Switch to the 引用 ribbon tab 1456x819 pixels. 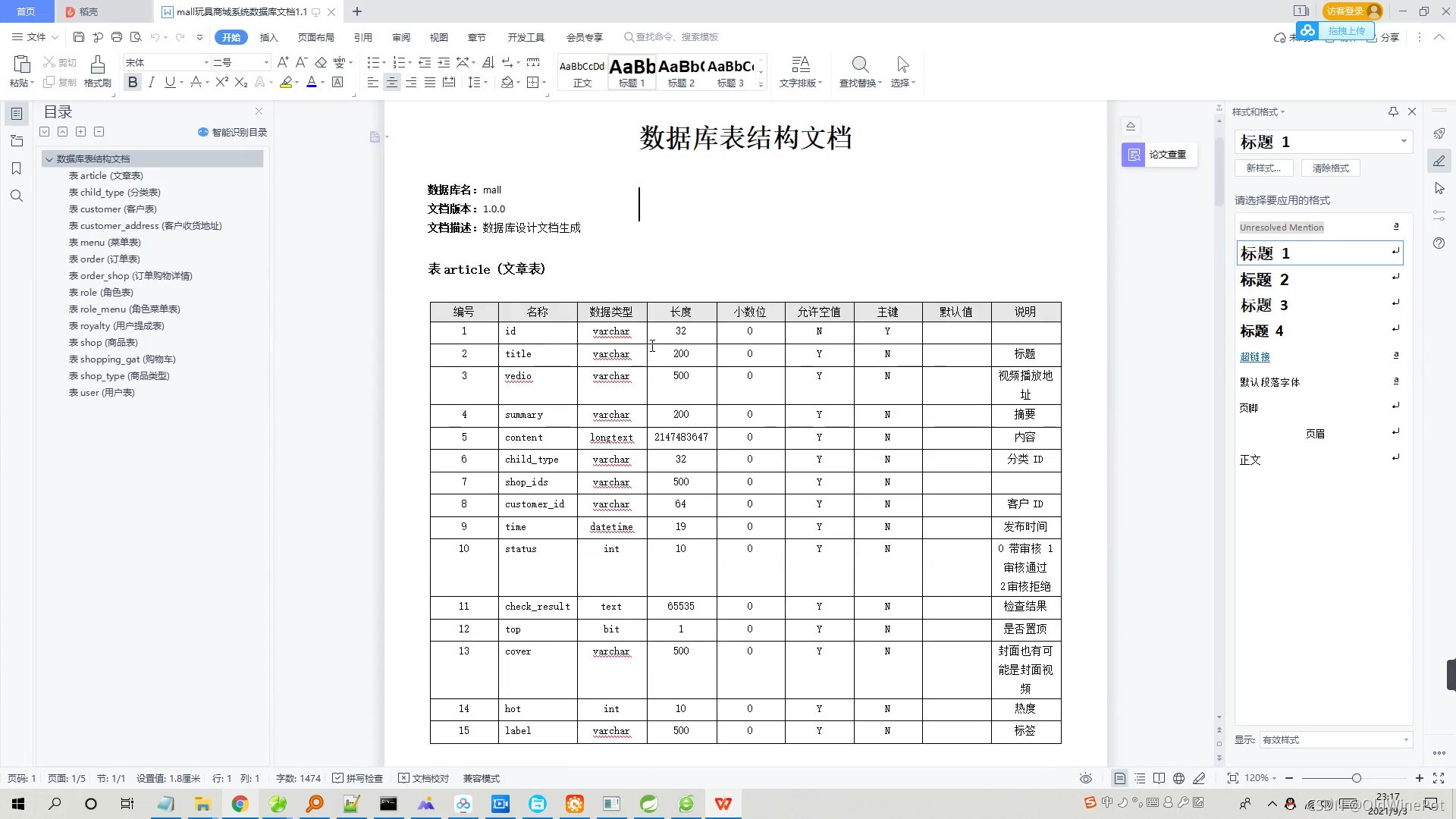363,37
